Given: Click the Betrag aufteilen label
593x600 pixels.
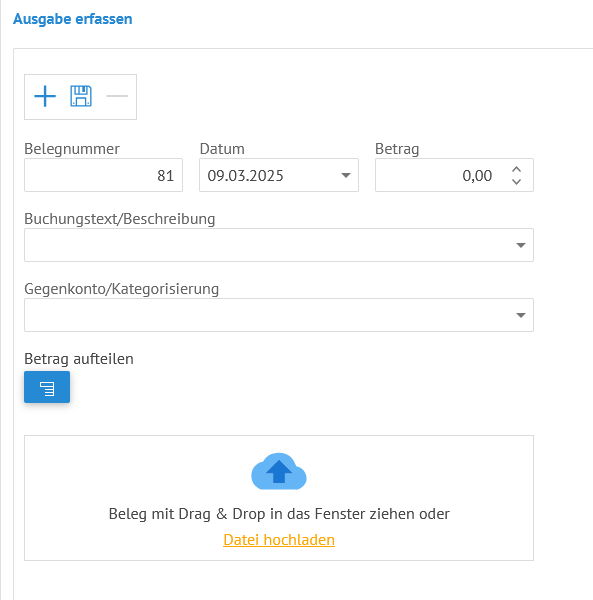Looking at the screenshot, I should (x=79, y=359).
